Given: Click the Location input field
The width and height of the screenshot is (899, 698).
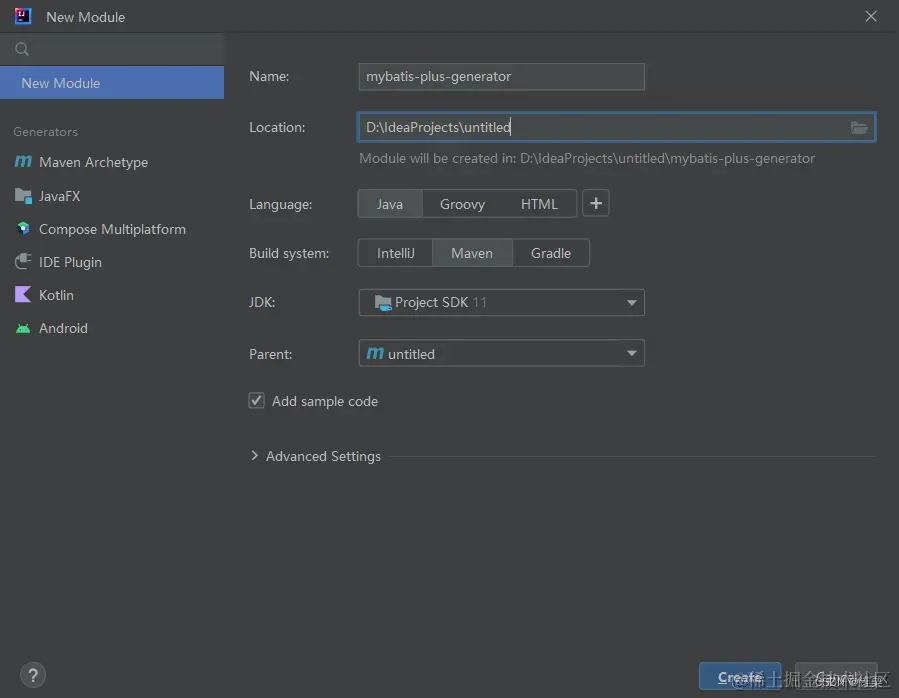Looking at the screenshot, I should click(x=616, y=127).
